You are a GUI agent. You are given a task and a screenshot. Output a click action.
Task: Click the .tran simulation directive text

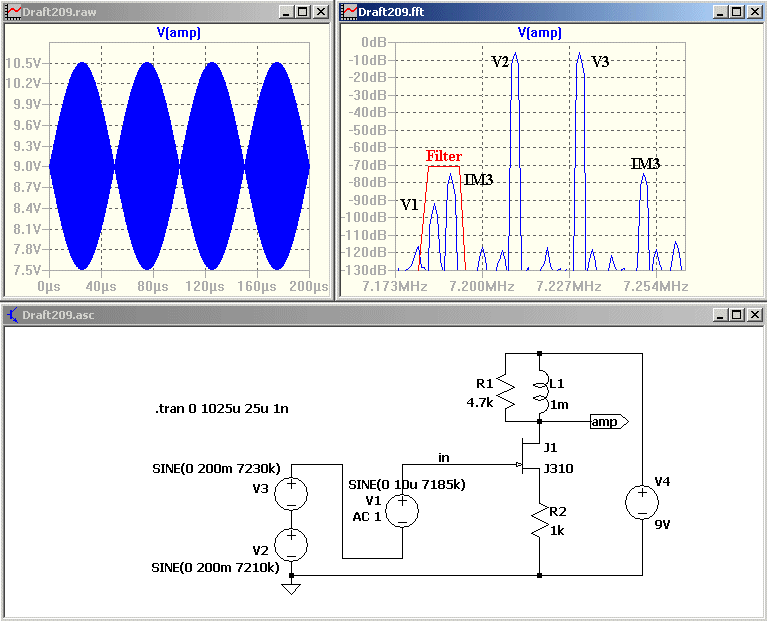tap(222, 408)
